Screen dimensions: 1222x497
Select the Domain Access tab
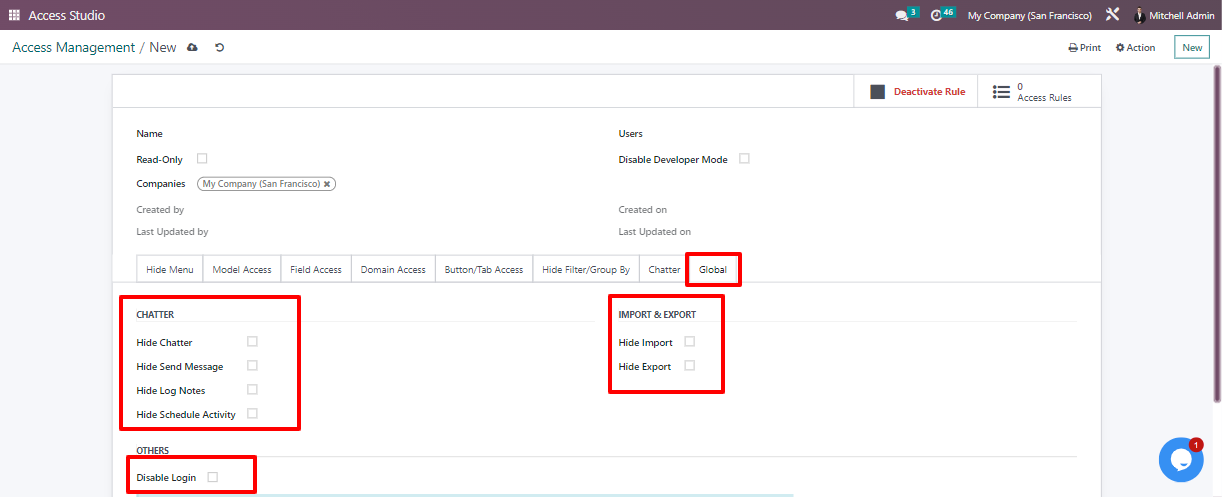(x=393, y=270)
